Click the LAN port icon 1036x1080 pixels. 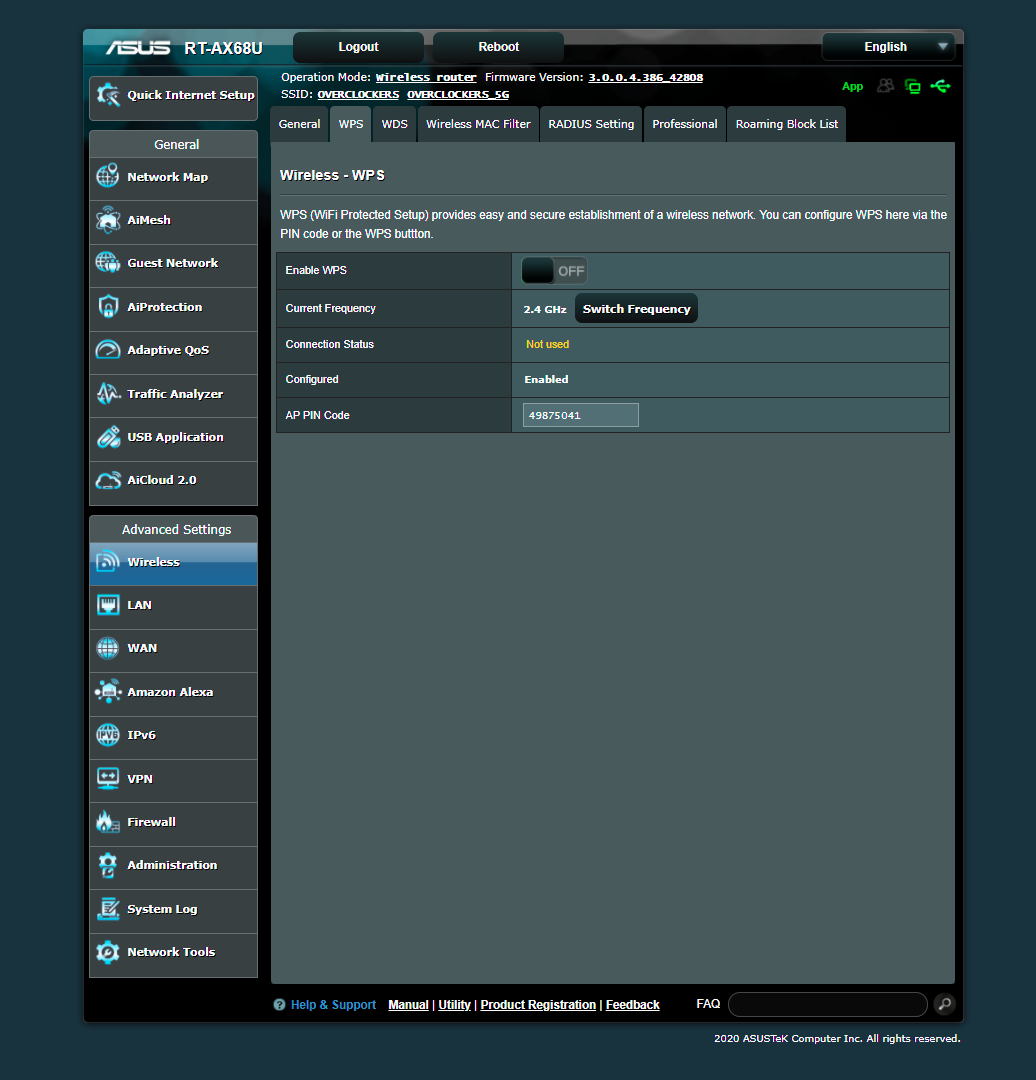107,605
